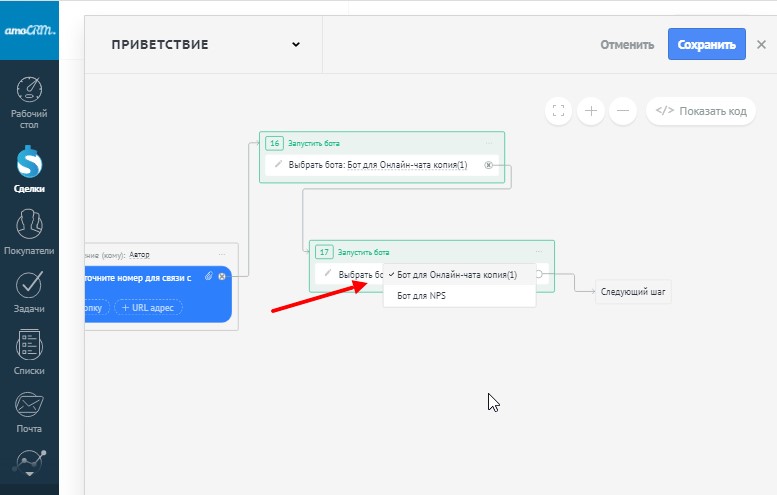Remove the blue message using its x icon
This screenshot has width=777, height=495.
(222, 276)
